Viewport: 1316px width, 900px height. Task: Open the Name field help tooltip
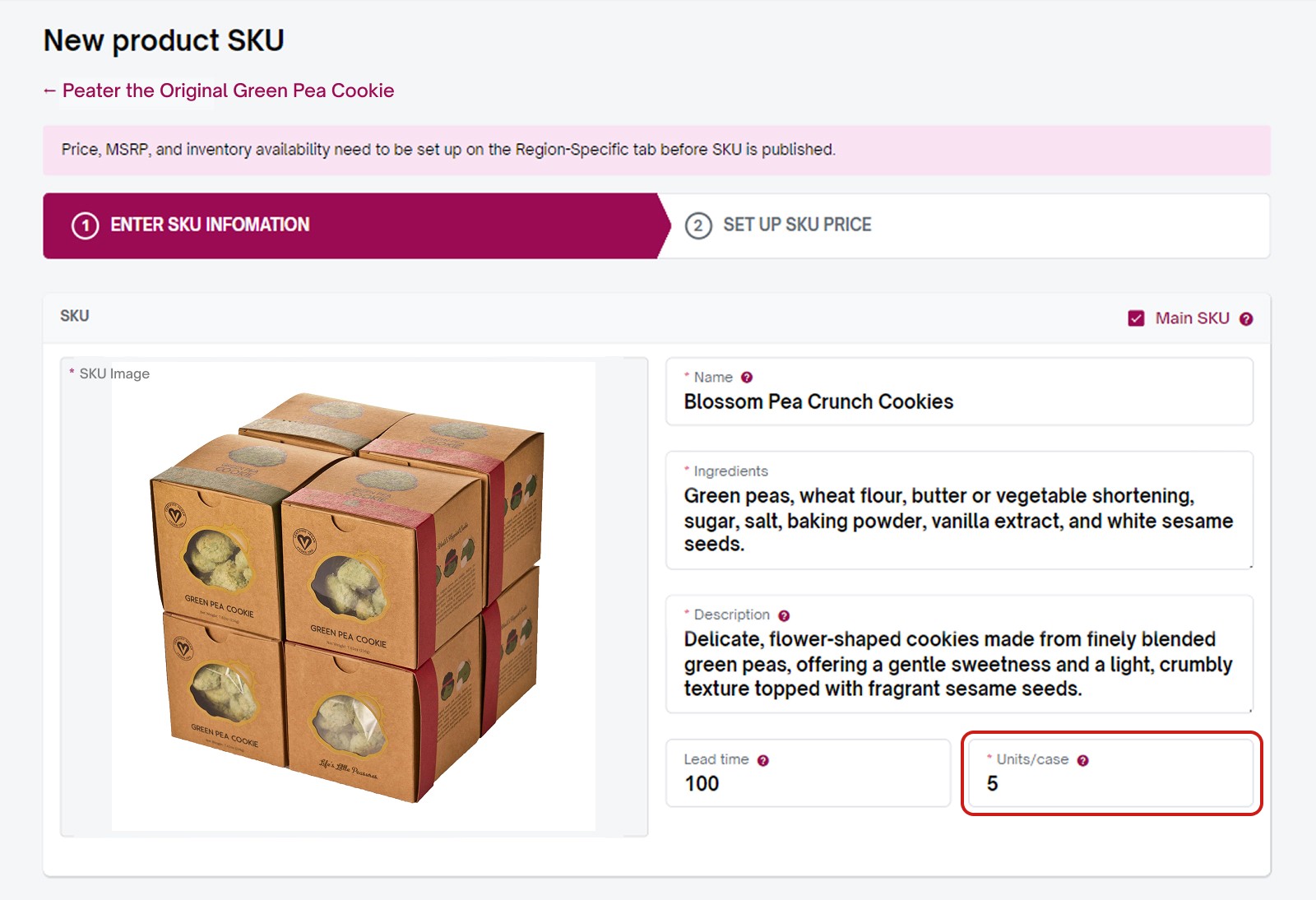coord(746,377)
